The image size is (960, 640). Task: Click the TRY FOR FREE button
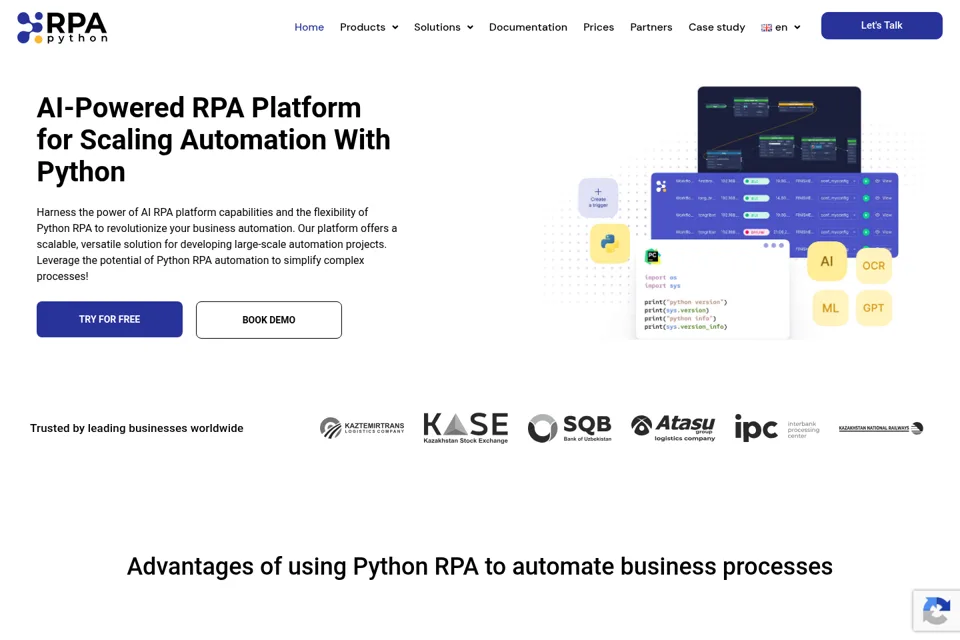point(110,319)
